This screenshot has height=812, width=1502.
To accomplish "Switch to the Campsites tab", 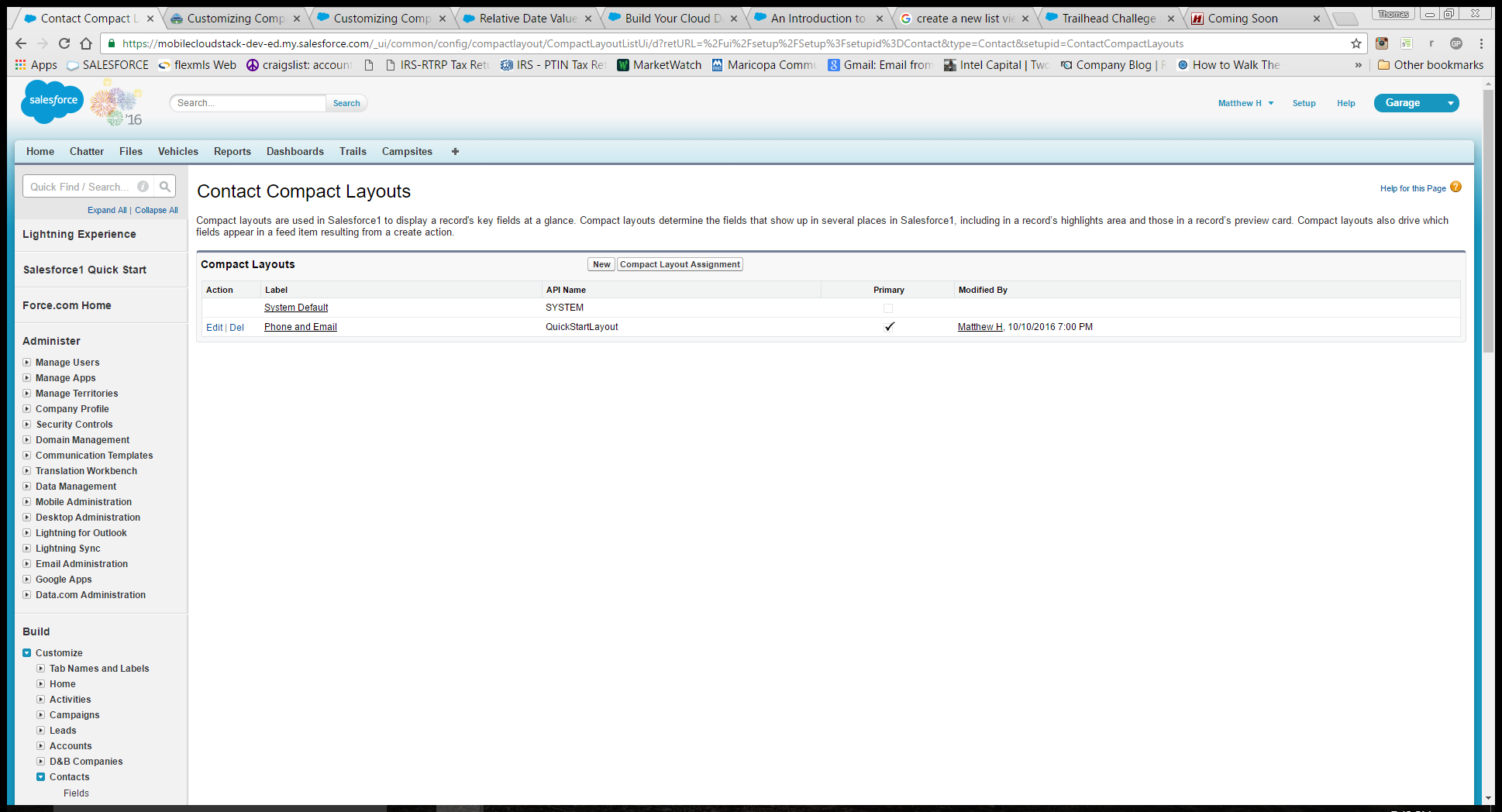I will pyautogui.click(x=407, y=152).
